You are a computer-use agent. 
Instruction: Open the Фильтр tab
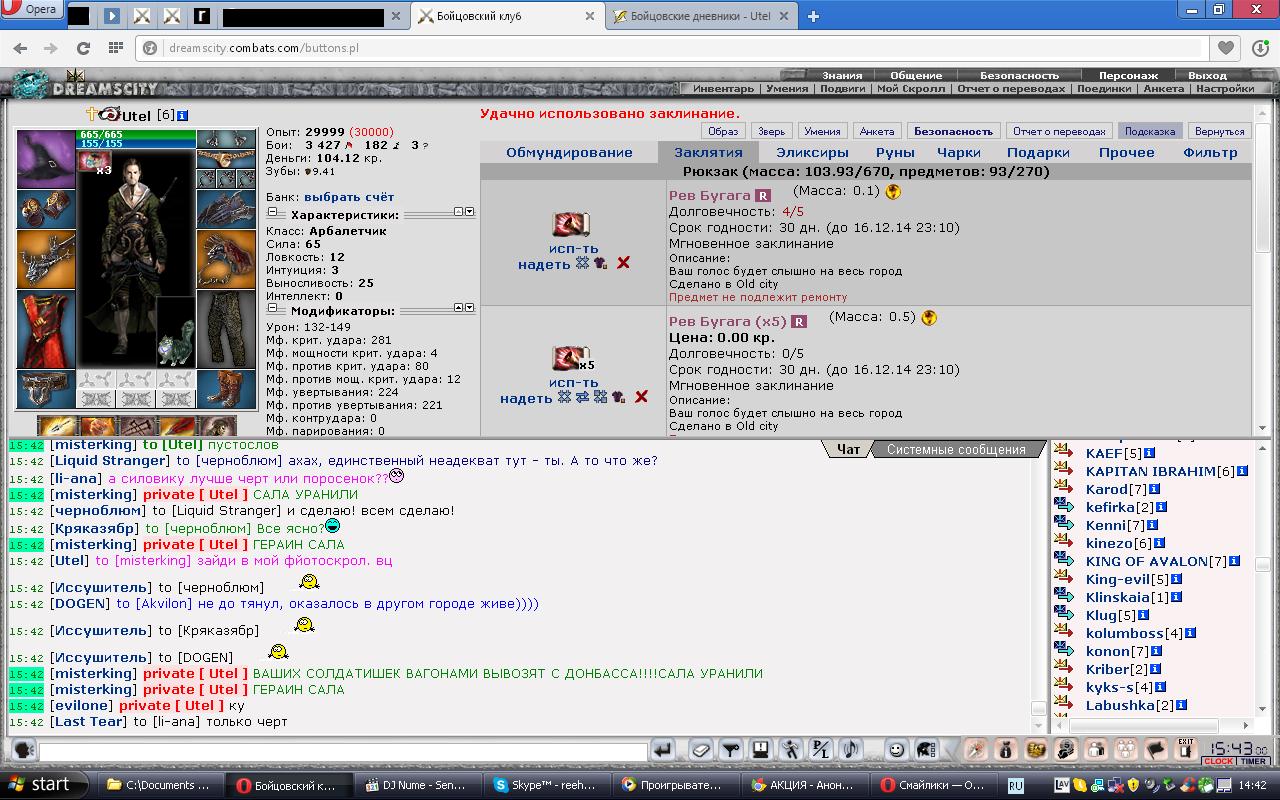pyautogui.click(x=1210, y=152)
